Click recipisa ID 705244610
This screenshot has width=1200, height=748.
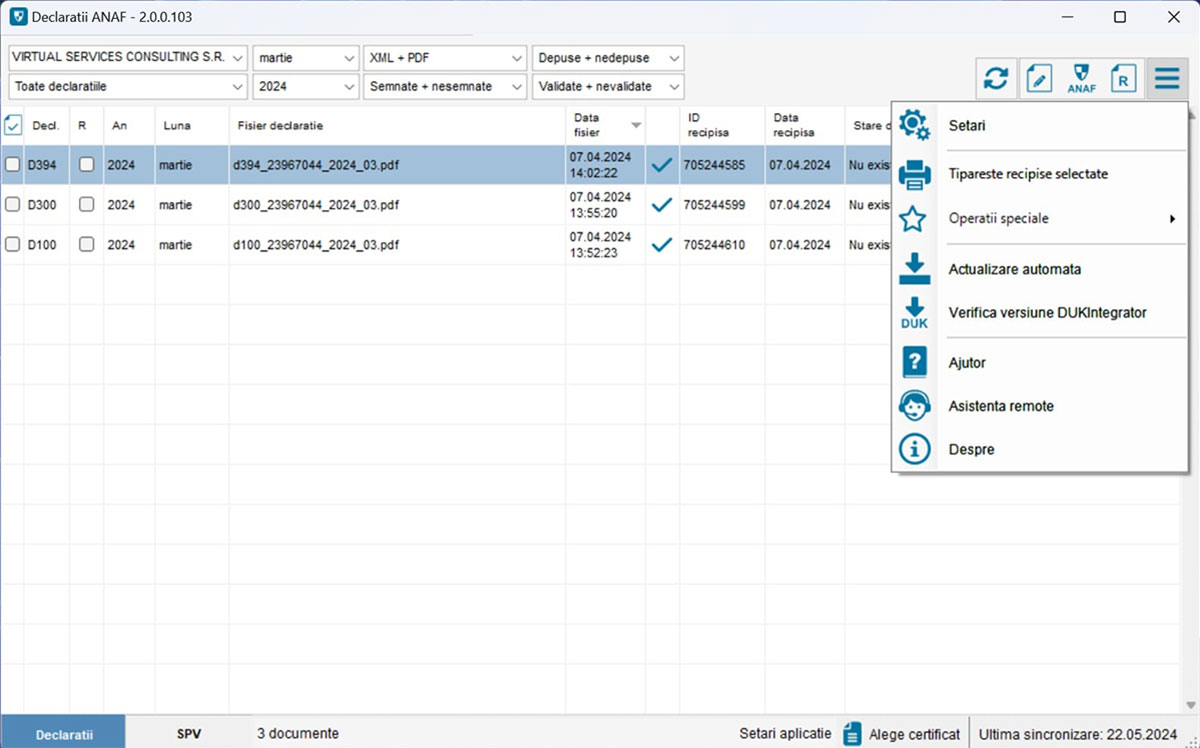coord(714,245)
